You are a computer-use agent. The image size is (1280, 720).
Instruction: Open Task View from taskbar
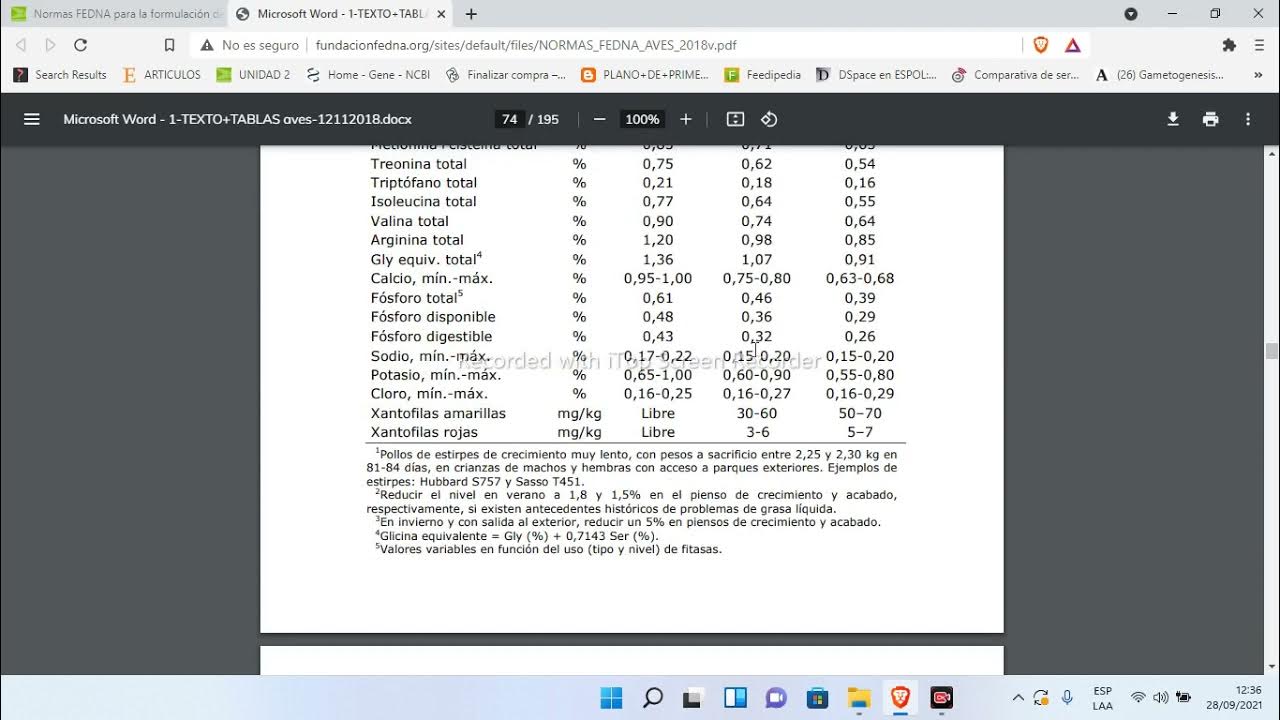(x=694, y=697)
